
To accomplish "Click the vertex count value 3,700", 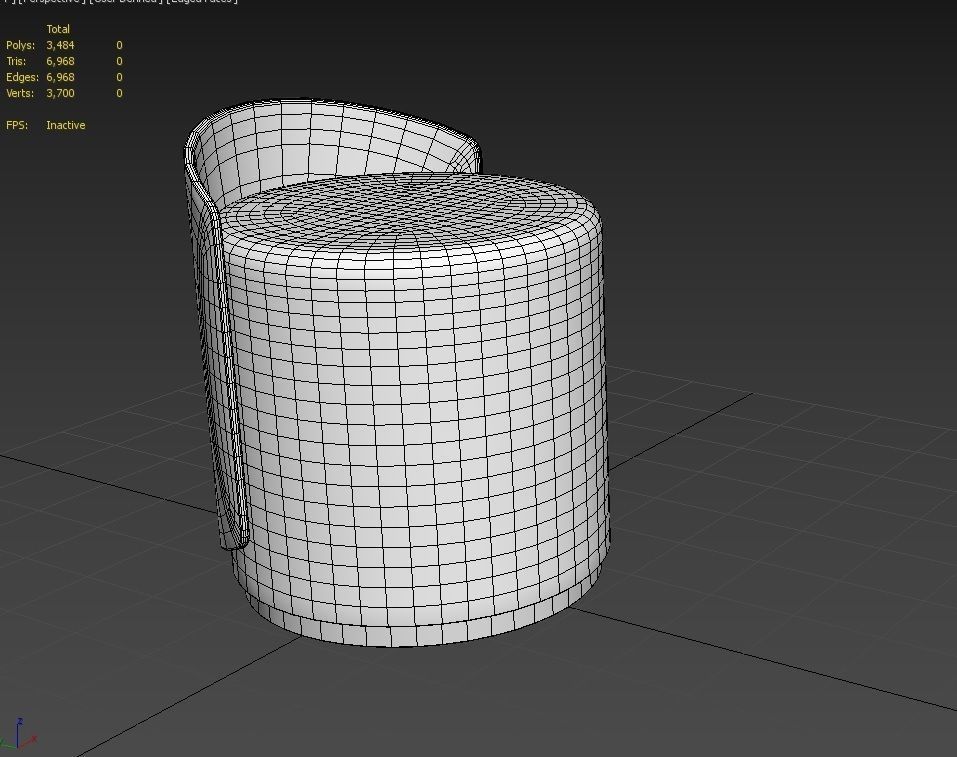I will (x=60, y=93).
